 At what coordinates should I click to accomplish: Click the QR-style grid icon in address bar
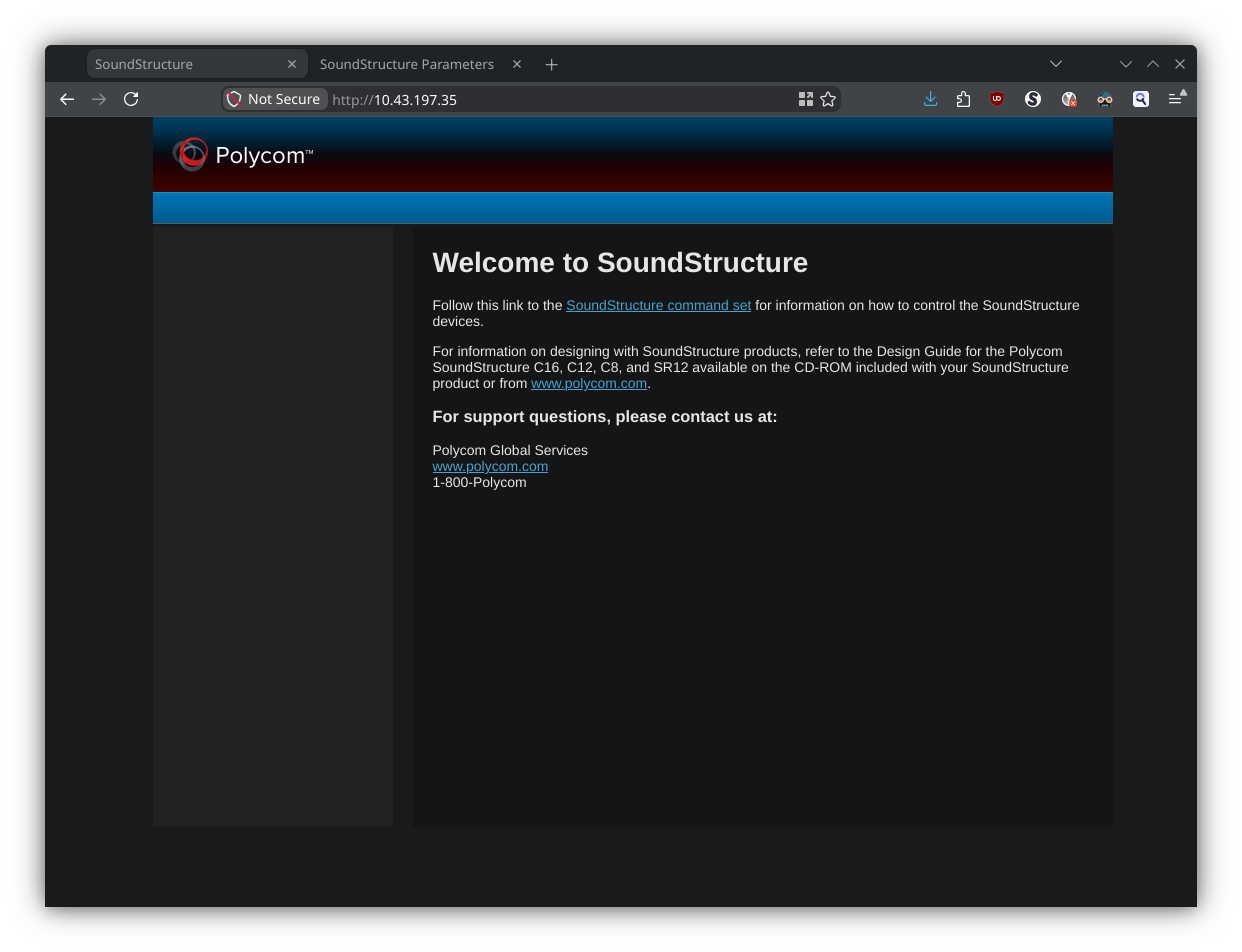(x=805, y=99)
